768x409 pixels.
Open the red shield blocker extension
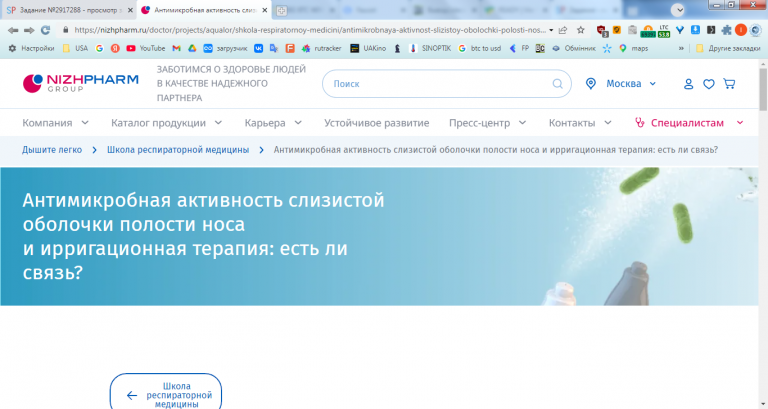tap(602, 30)
